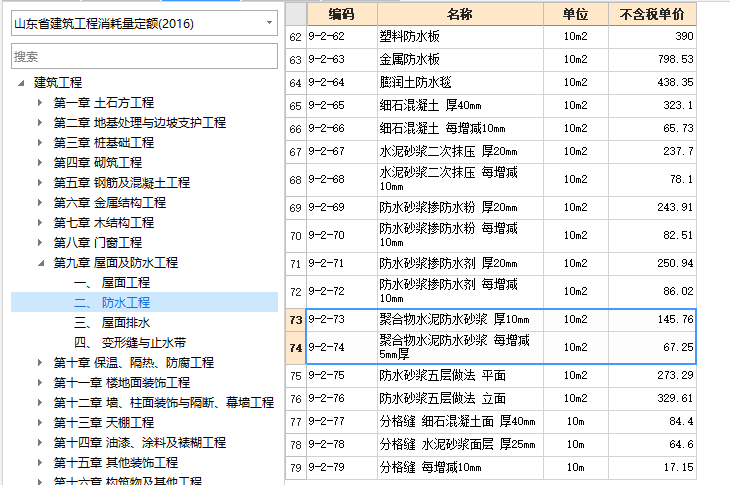Click name cell 细石混凝土 每增减10mm
The height and width of the screenshot is (485, 730).
click(x=460, y=128)
